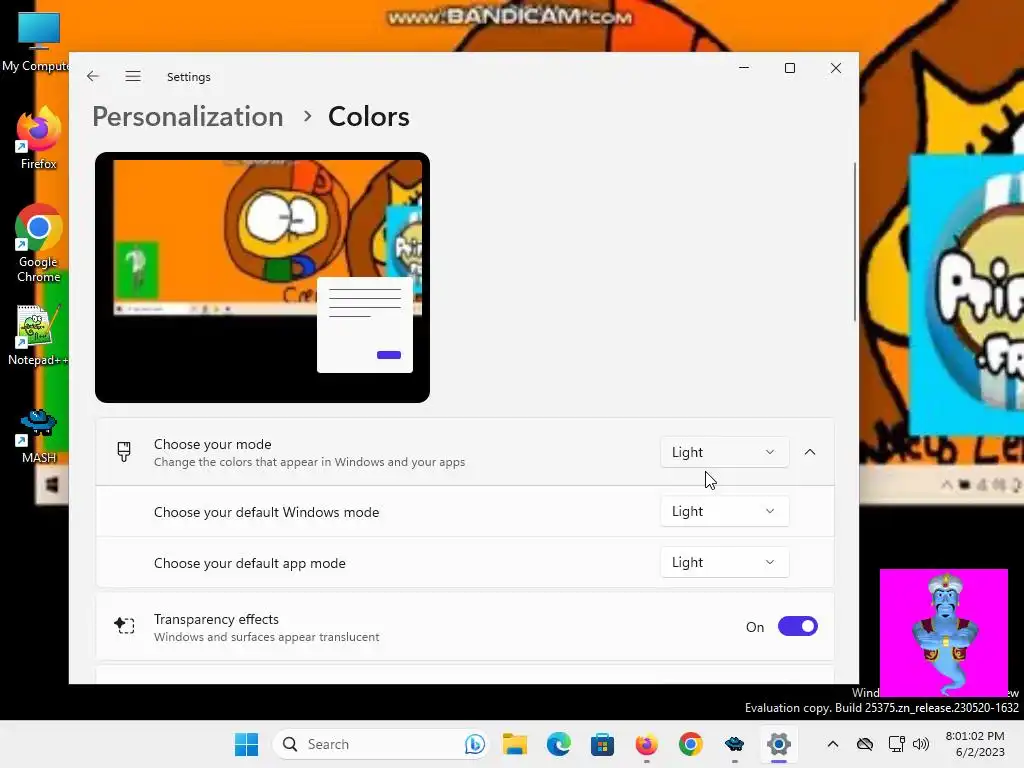This screenshot has width=1024, height=768.
Task: Open the default Windows mode dropdown
Action: (x=724, y=511)
